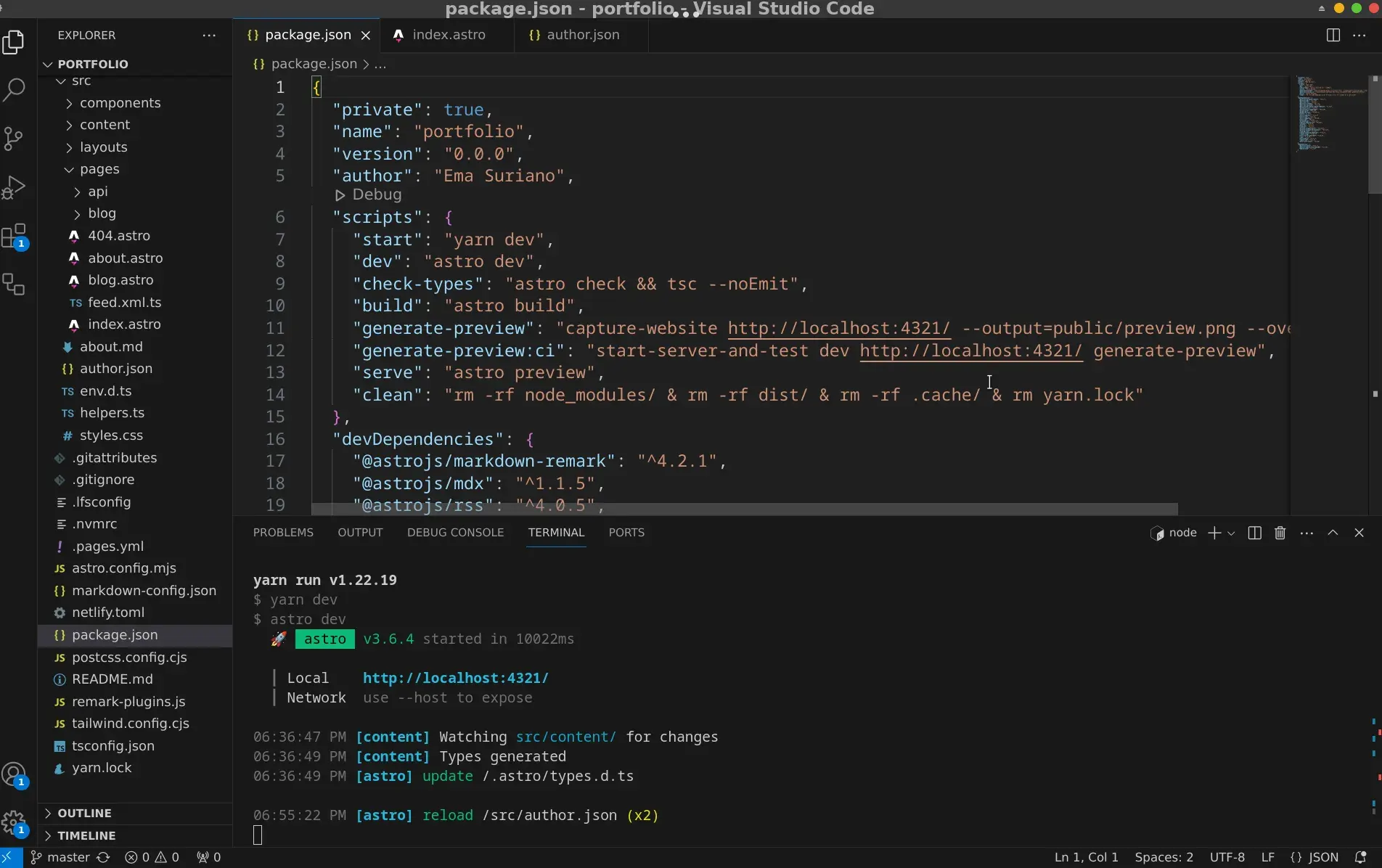The height and width of the screenshot is (868, 1382).
Task: Change LF end of line sequence
Action: pos(1267,857)
